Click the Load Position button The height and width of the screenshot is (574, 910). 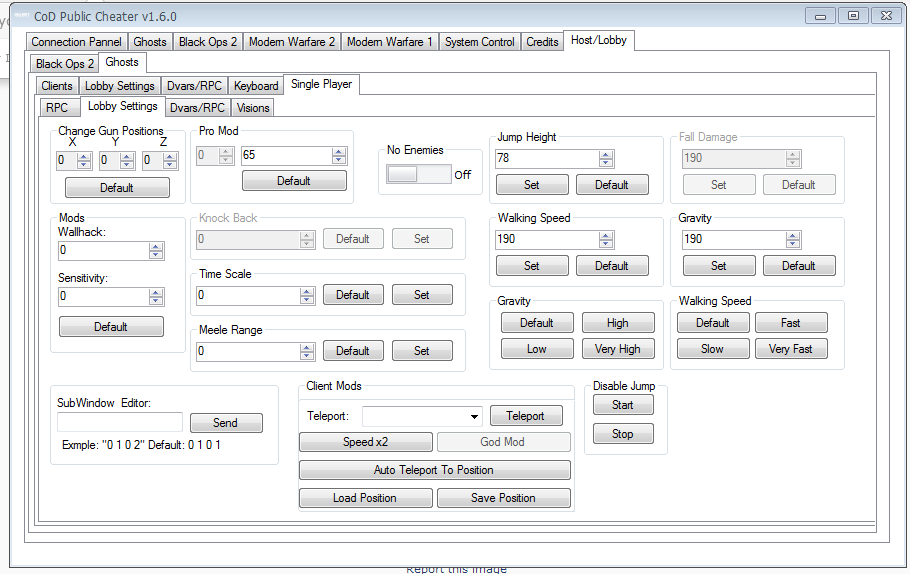(x=366, y=497)
